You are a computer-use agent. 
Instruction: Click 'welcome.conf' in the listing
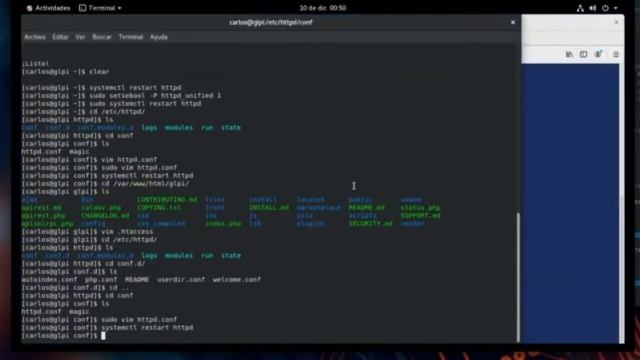click(237, 280)
